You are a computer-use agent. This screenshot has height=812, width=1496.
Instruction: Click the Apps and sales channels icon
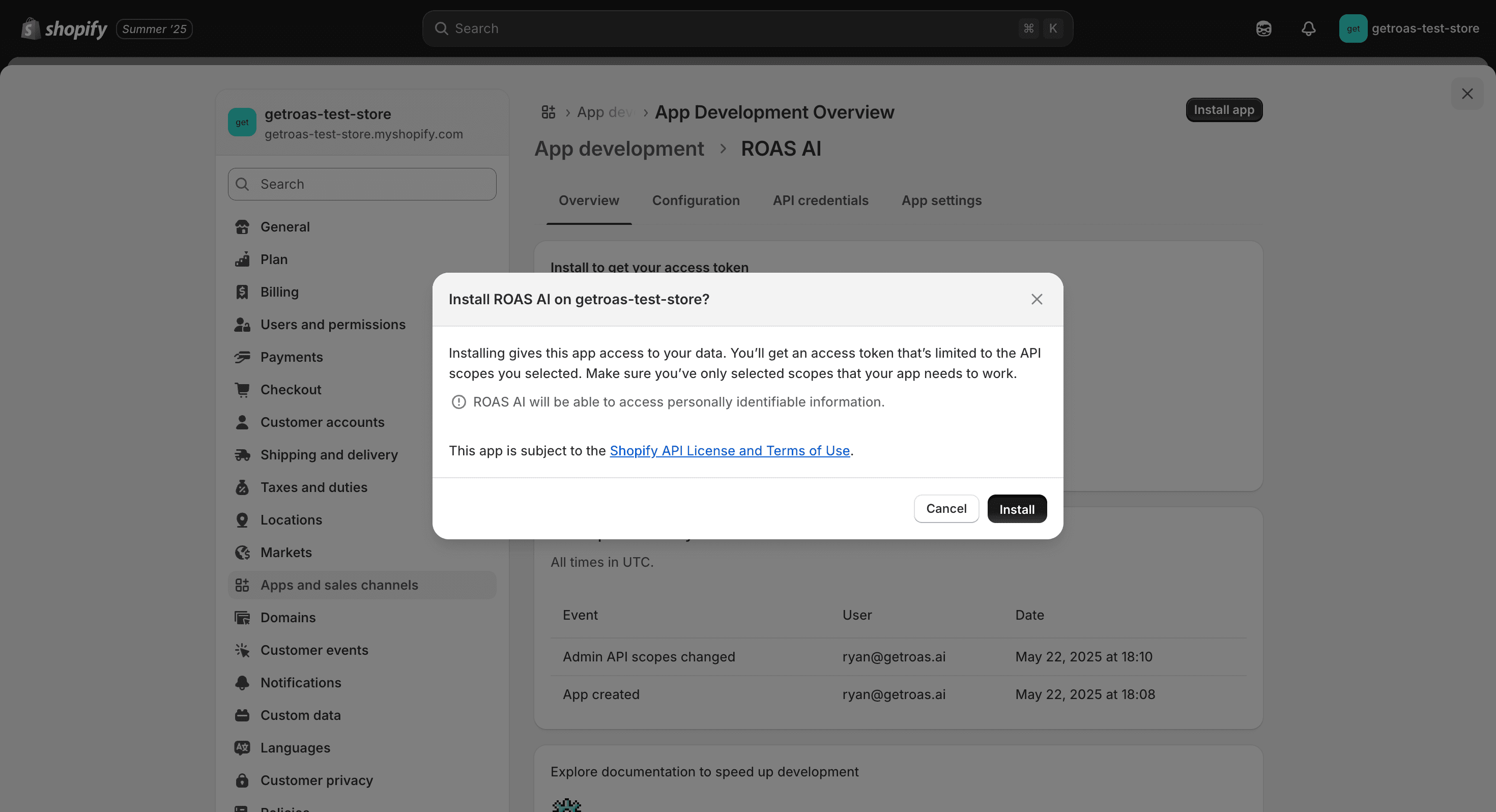click(242, 584)
